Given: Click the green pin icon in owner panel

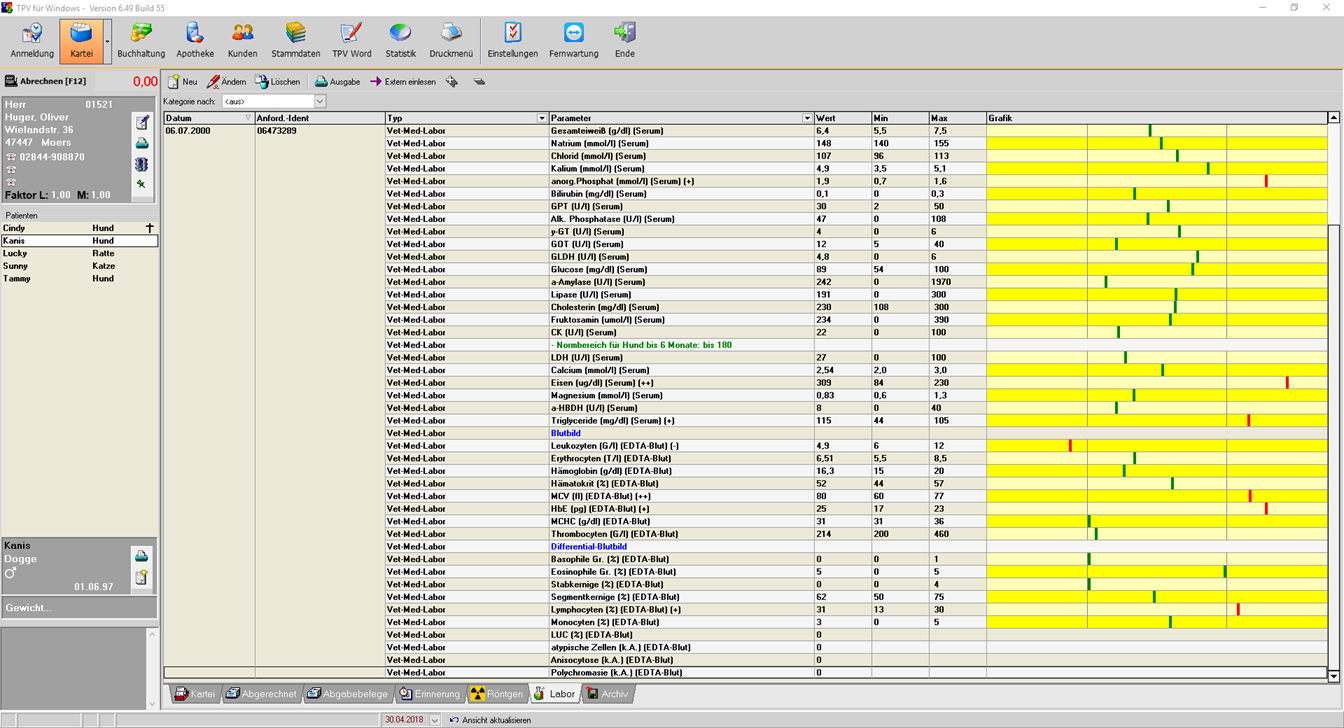Looking at the screenshot, I should (x=142, y=184).
